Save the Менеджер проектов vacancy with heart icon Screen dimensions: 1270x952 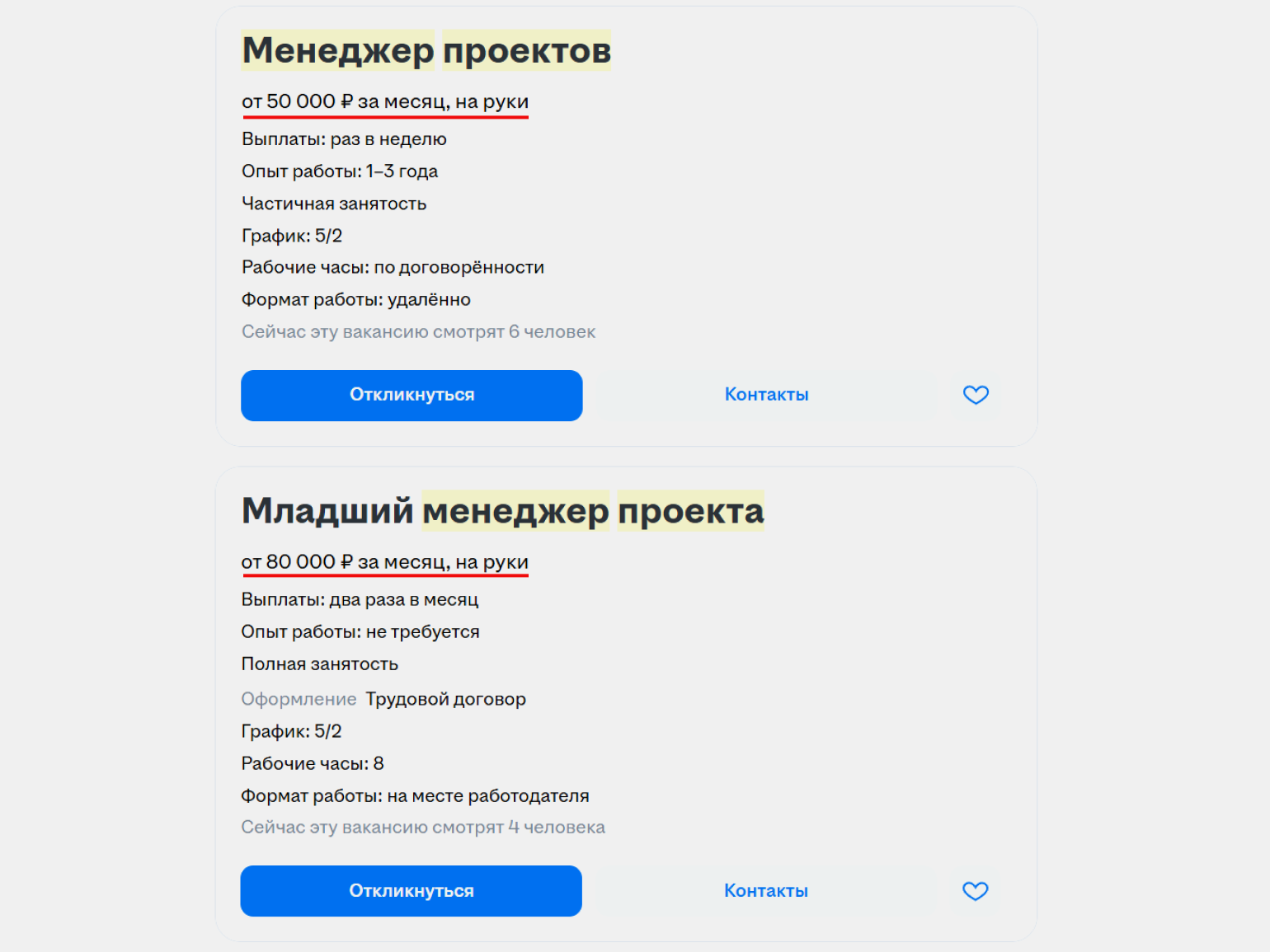pyautogui.click(x=976, y=395)
